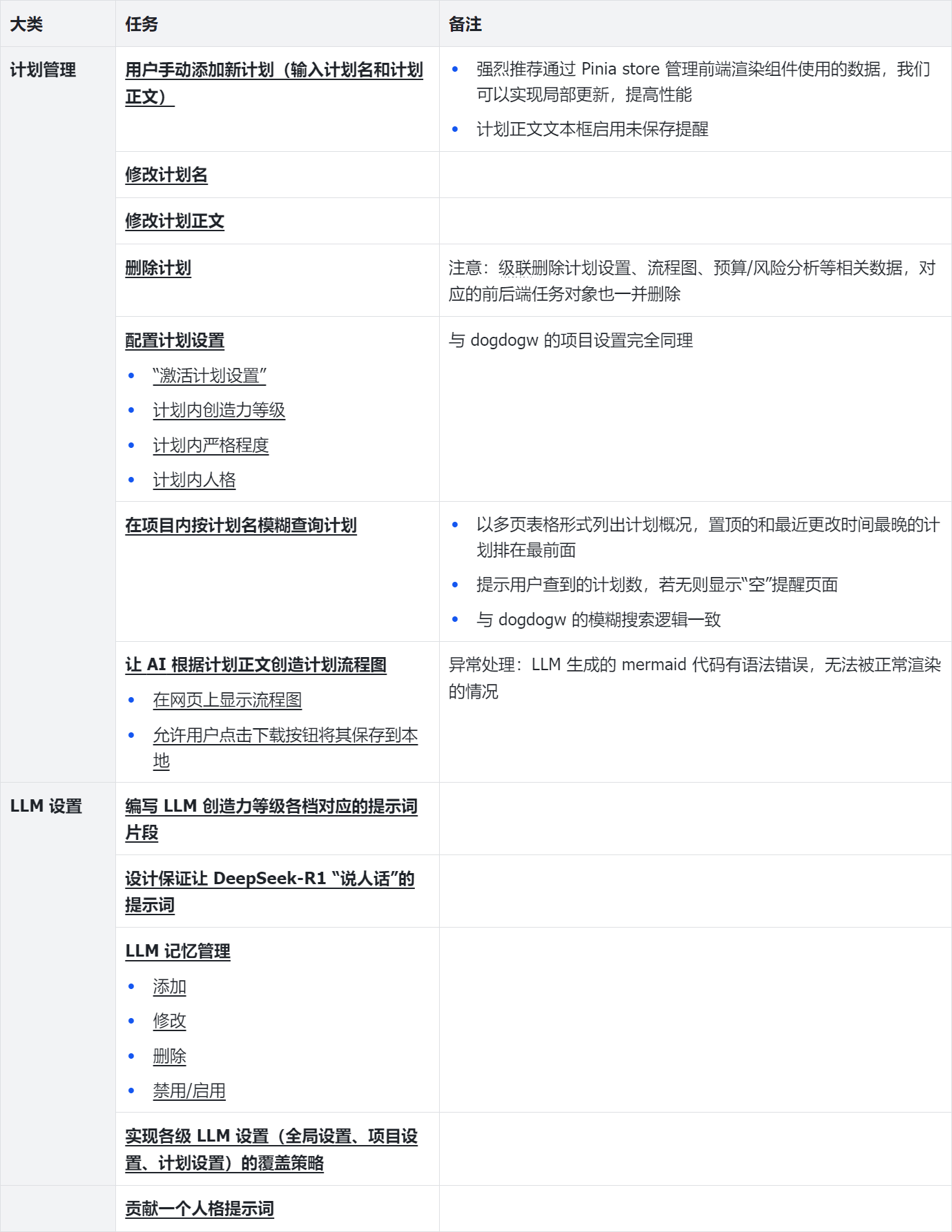The height and width of the screenshot is (1232, 952).
Task: Click the 备注 column header
Action: (x=696, y=24)
